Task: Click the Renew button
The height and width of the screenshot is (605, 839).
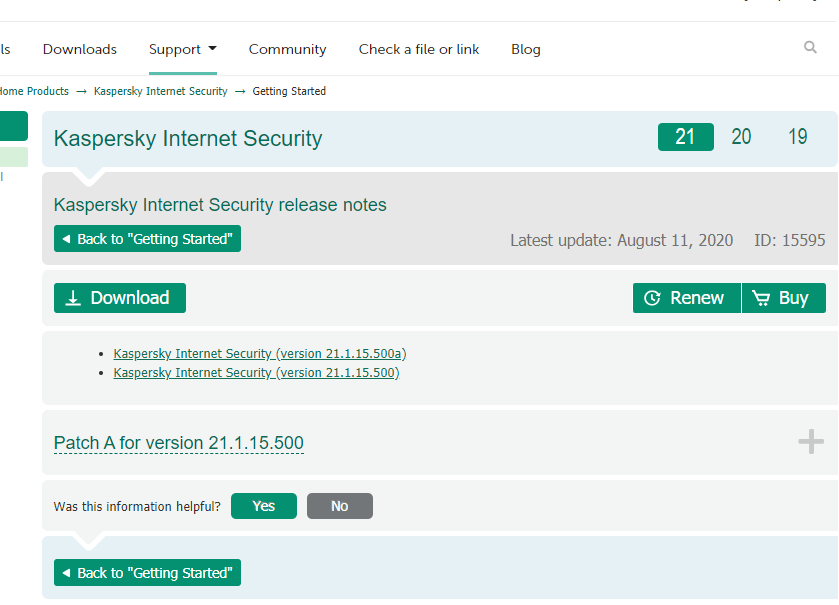Action: point(686,298)
